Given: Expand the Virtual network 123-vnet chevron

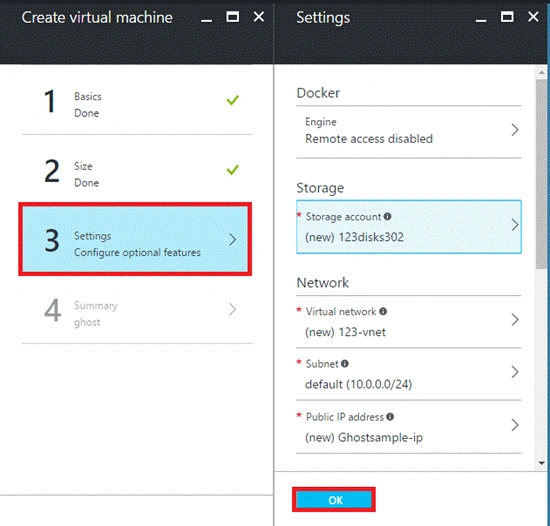Looking at the screenshot, I should coord(515,319).
